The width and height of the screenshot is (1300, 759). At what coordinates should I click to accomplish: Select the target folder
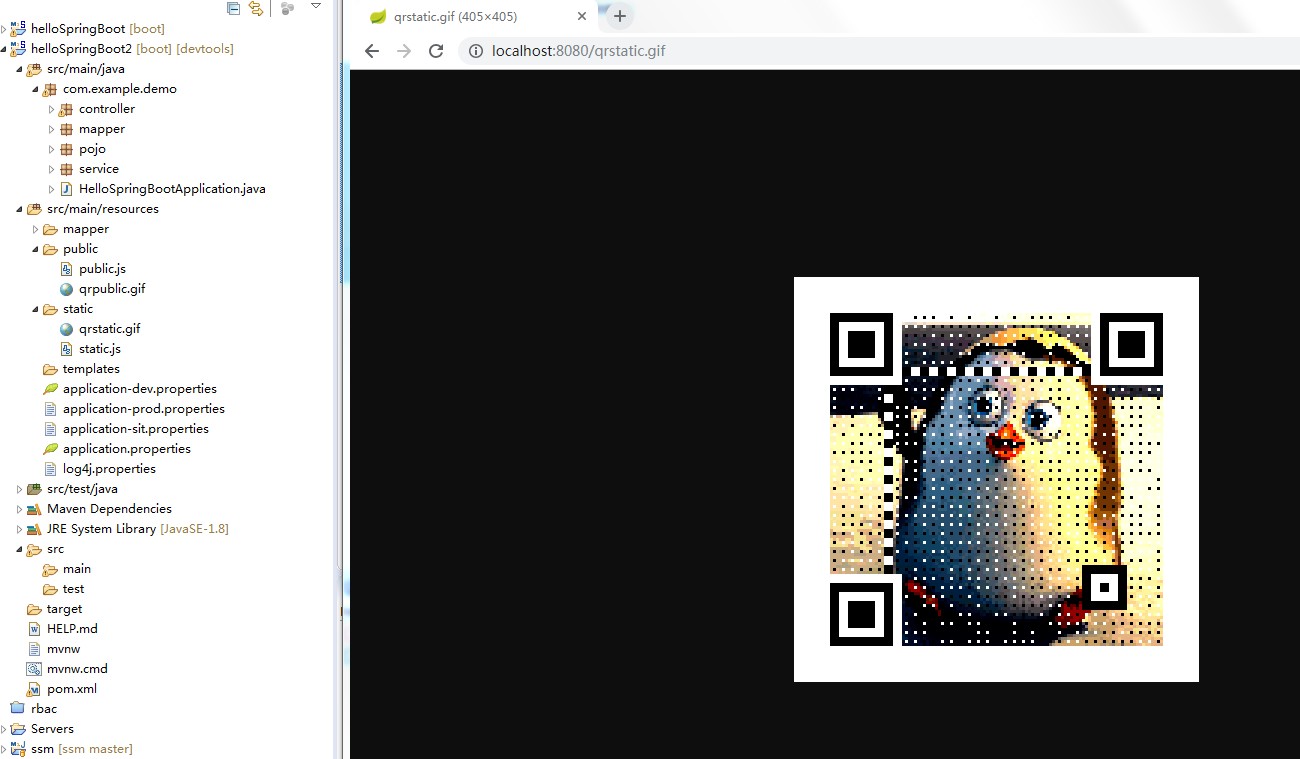click(x=64, y=609)
